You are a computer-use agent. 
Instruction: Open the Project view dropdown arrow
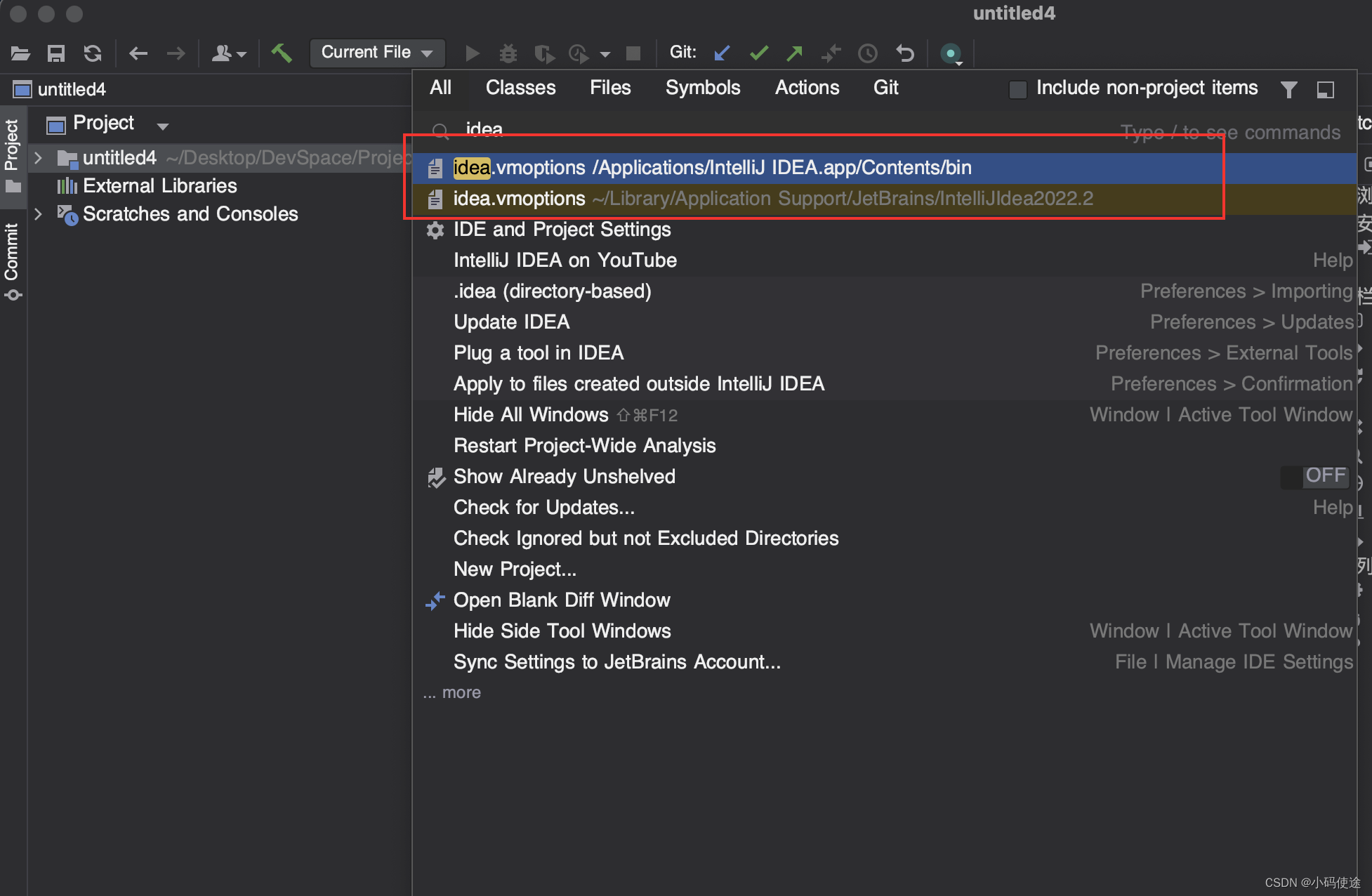[x=163, y=126]
